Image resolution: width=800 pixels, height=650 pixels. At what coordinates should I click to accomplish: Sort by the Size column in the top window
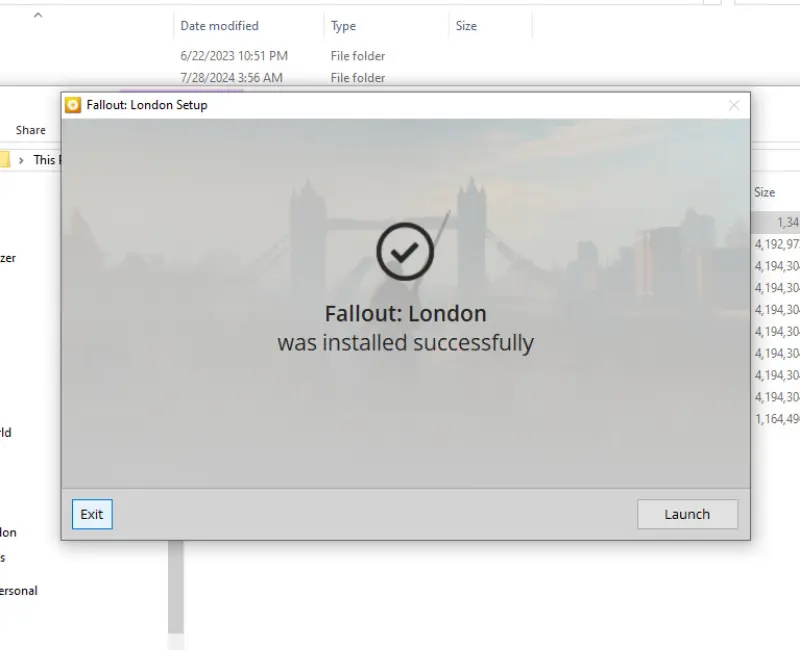coord(466,26)
